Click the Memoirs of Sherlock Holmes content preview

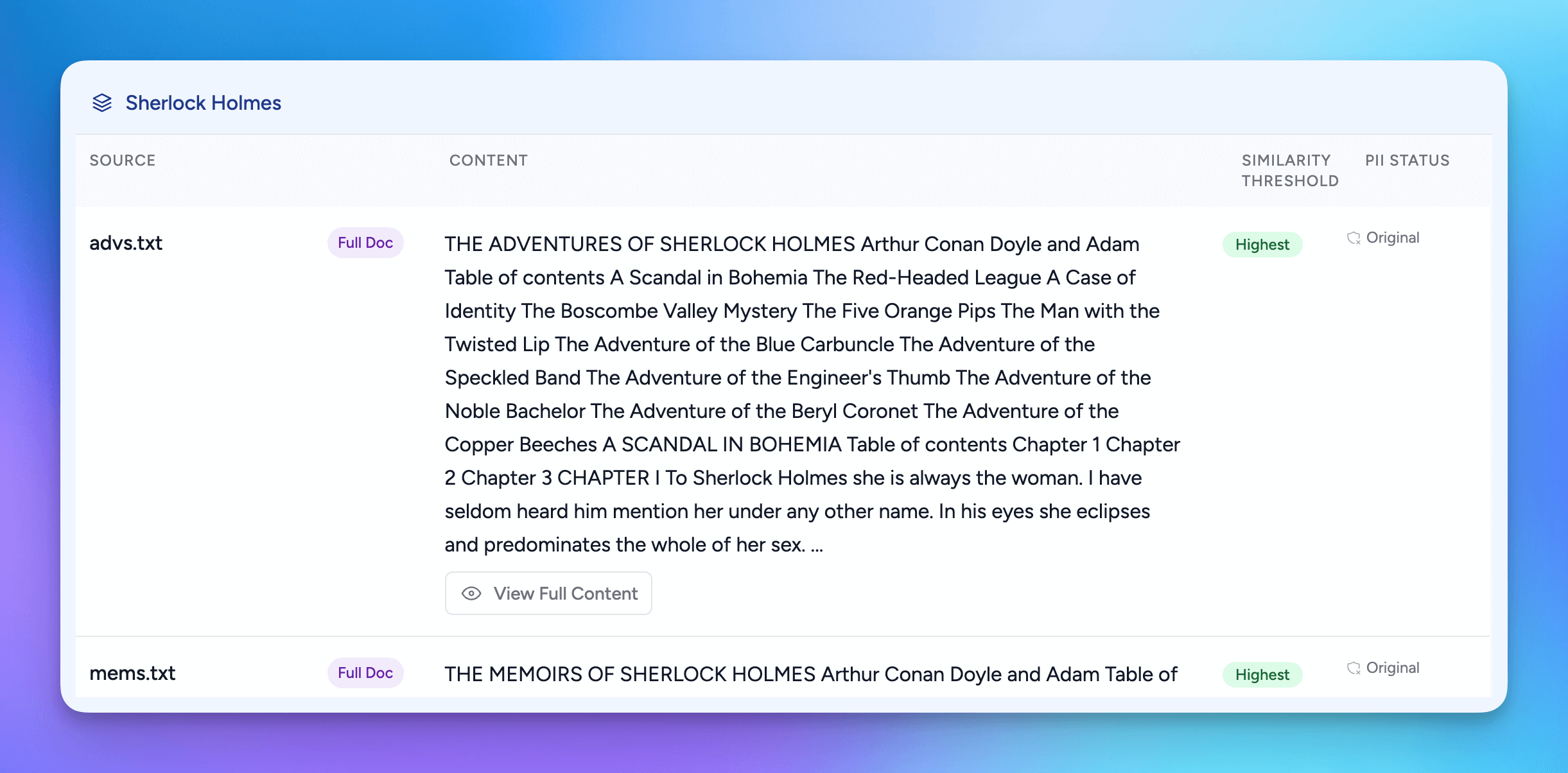(811, 674)
